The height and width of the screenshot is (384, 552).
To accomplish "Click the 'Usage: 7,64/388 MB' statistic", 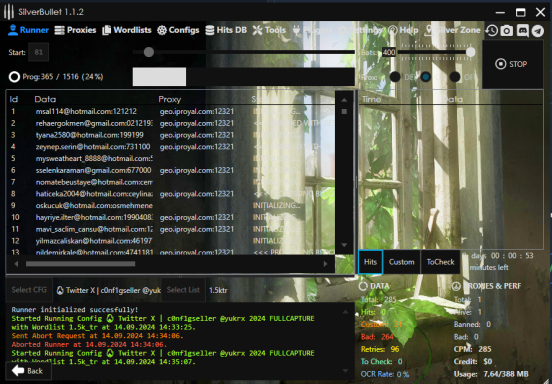I will tap(491, 374).
